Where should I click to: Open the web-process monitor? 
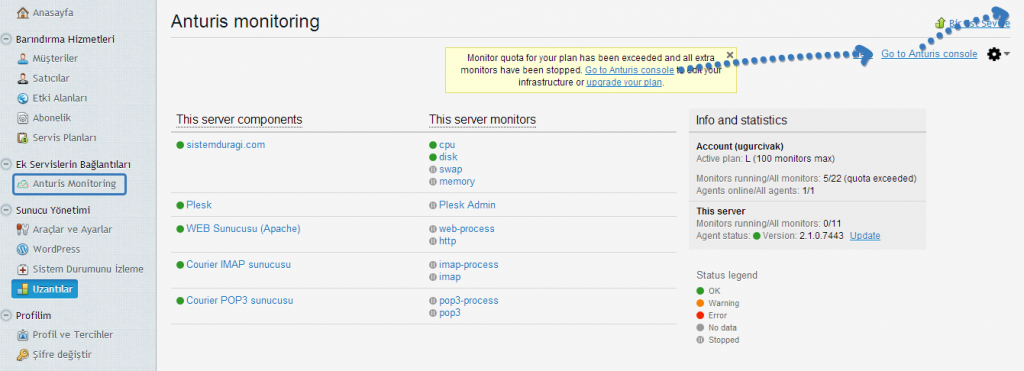tap(466, 229)
